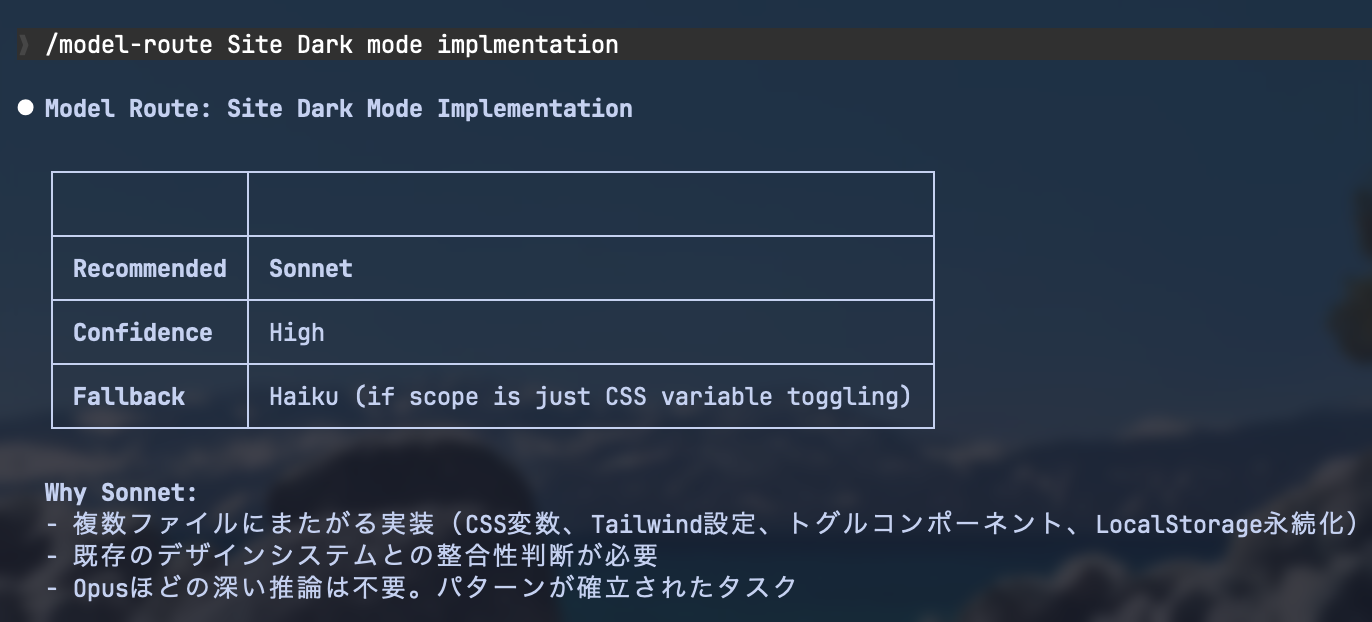
Task: Click the "Recommended" table cell
Action: coord(150,268)
